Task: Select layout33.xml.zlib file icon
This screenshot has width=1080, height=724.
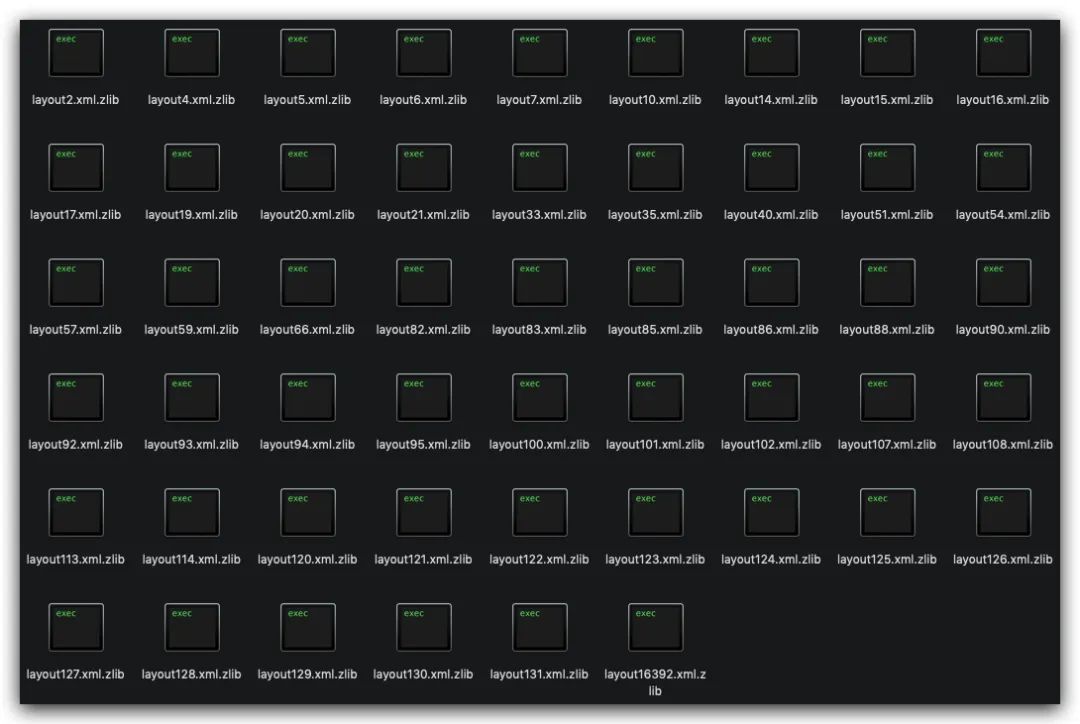Action: pos(540,168)
